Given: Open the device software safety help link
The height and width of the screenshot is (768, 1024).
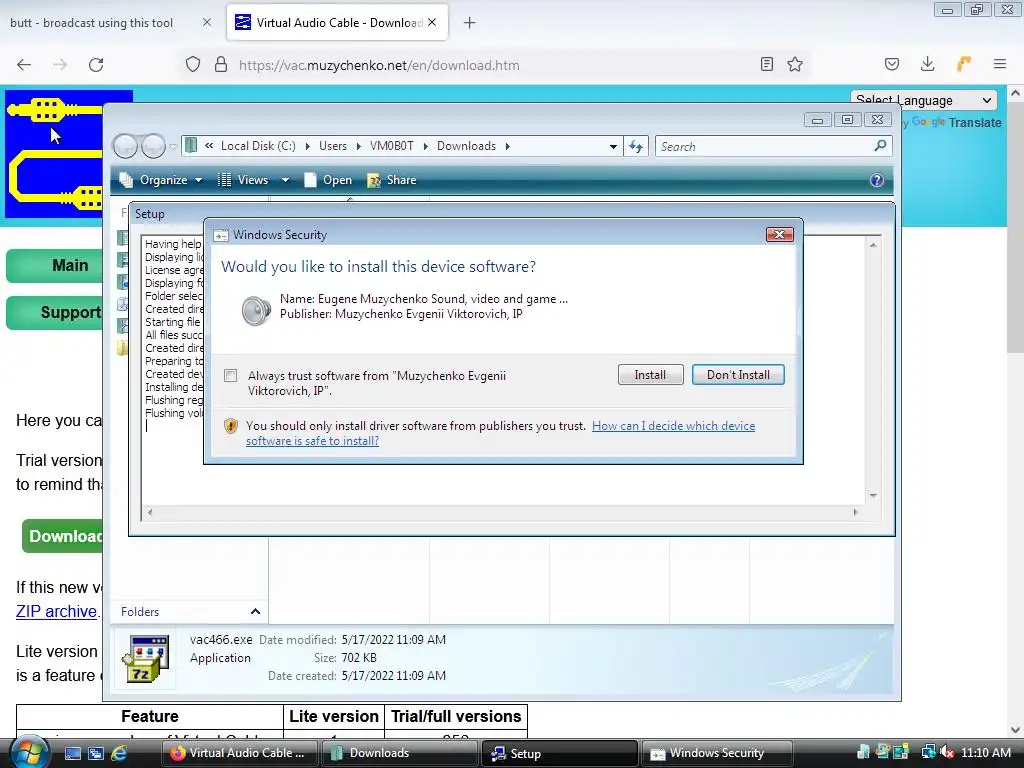Looking at the screenshot, I should click(500, 433).
